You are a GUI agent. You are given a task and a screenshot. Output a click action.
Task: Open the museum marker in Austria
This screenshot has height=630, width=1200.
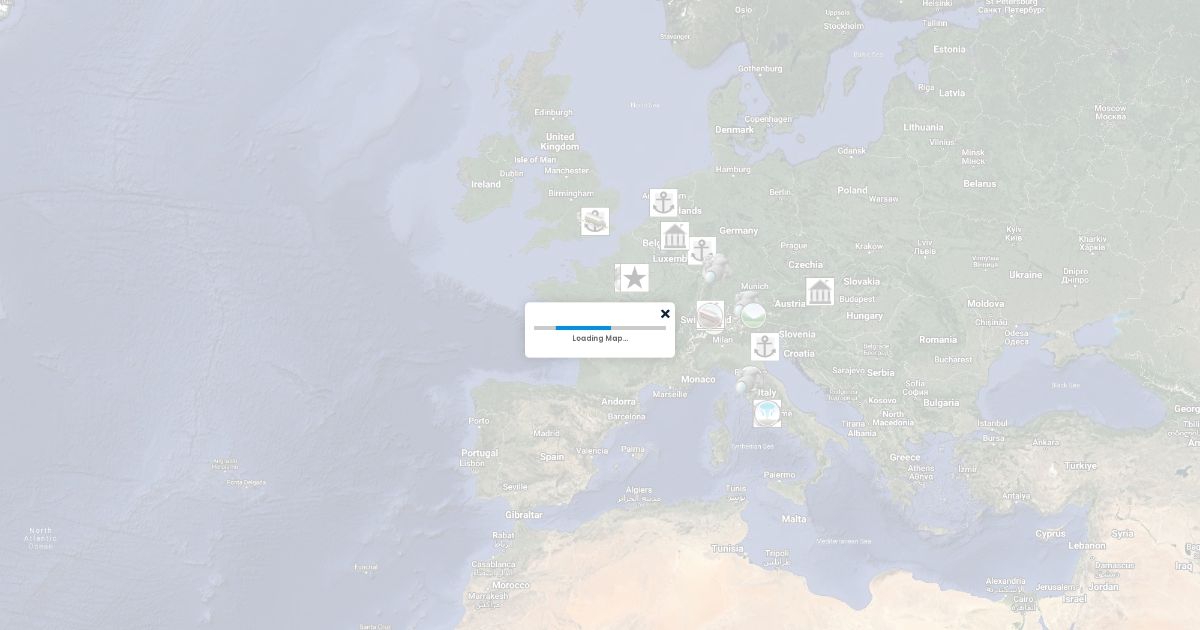pyautogui.click(x=820, y=292)
